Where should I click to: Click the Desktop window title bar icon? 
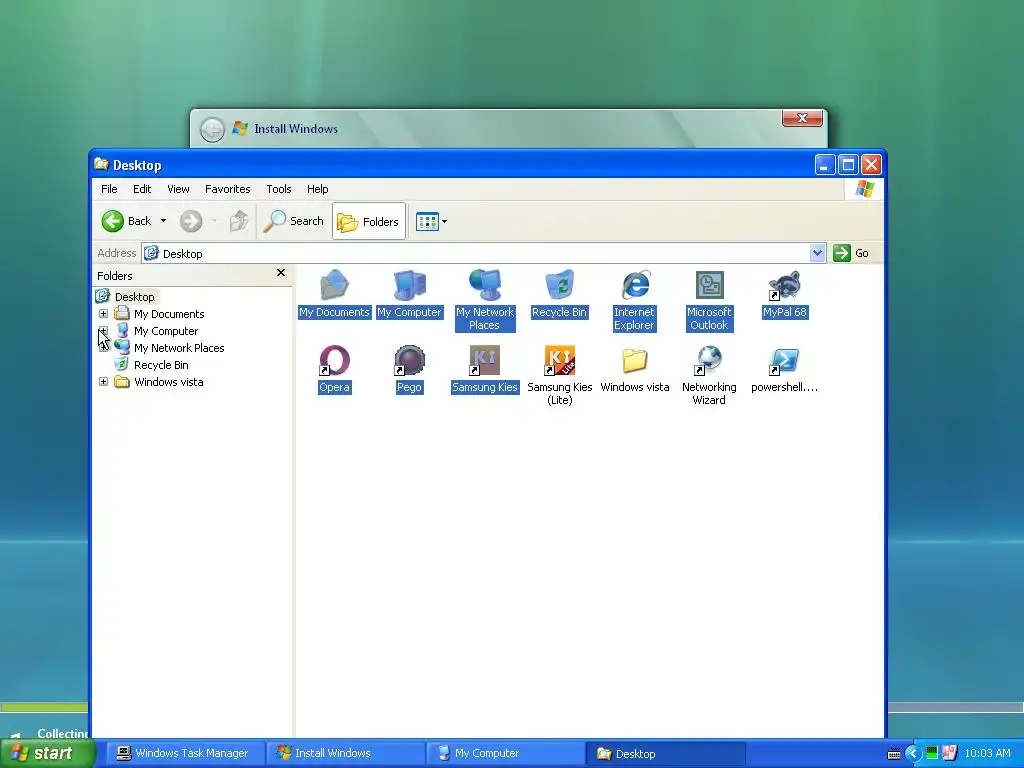(x=101, y=164)
